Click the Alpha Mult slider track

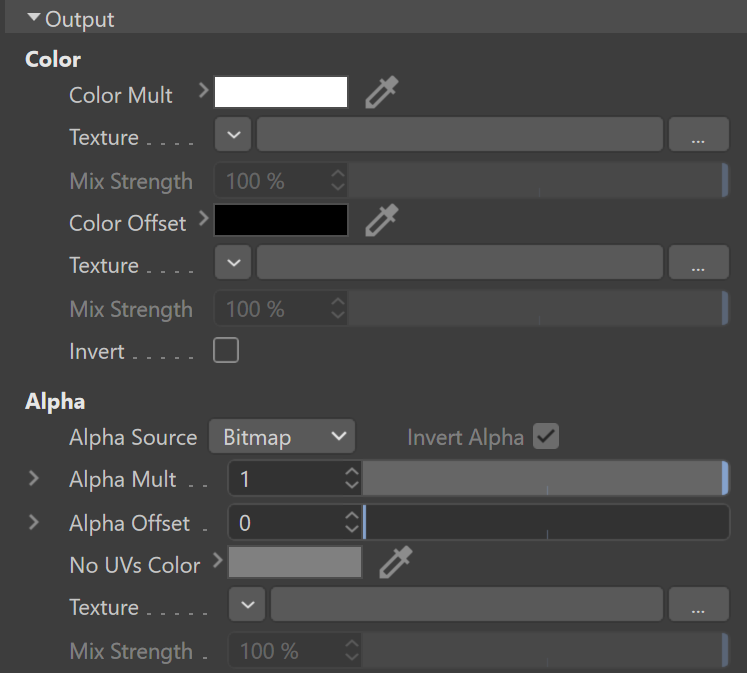pos(545,478)
